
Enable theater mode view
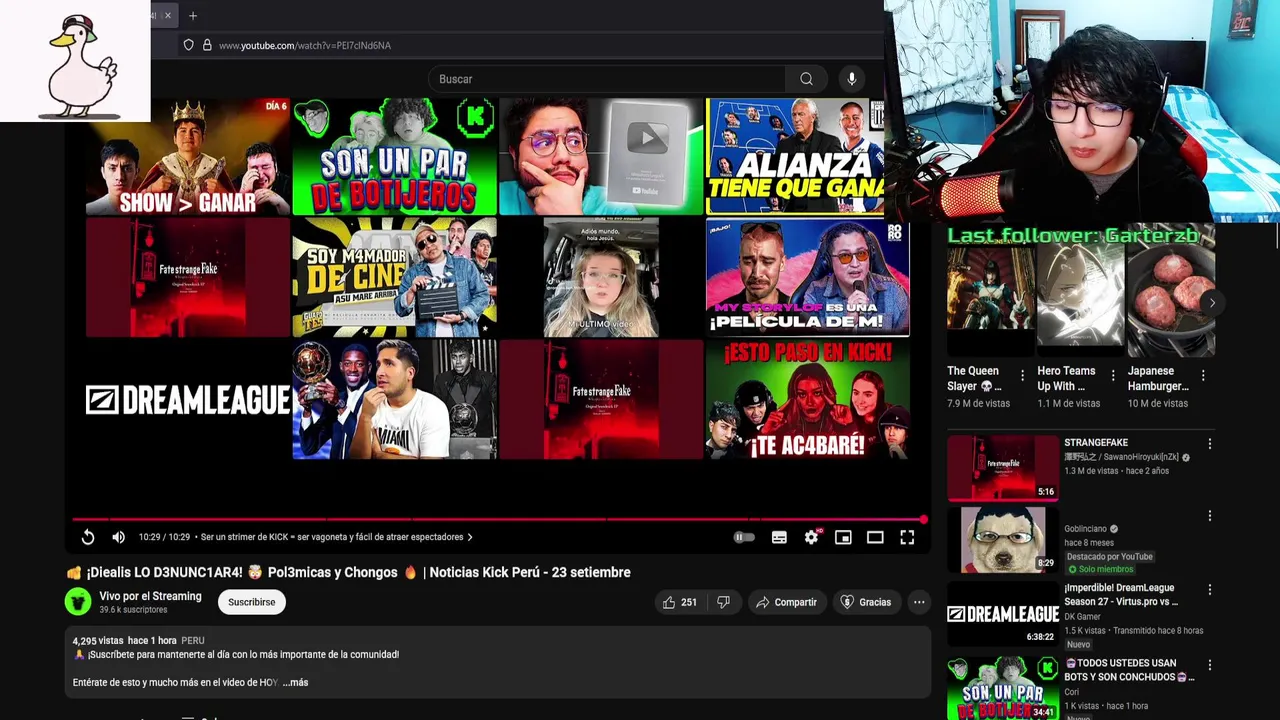[875, 537]
